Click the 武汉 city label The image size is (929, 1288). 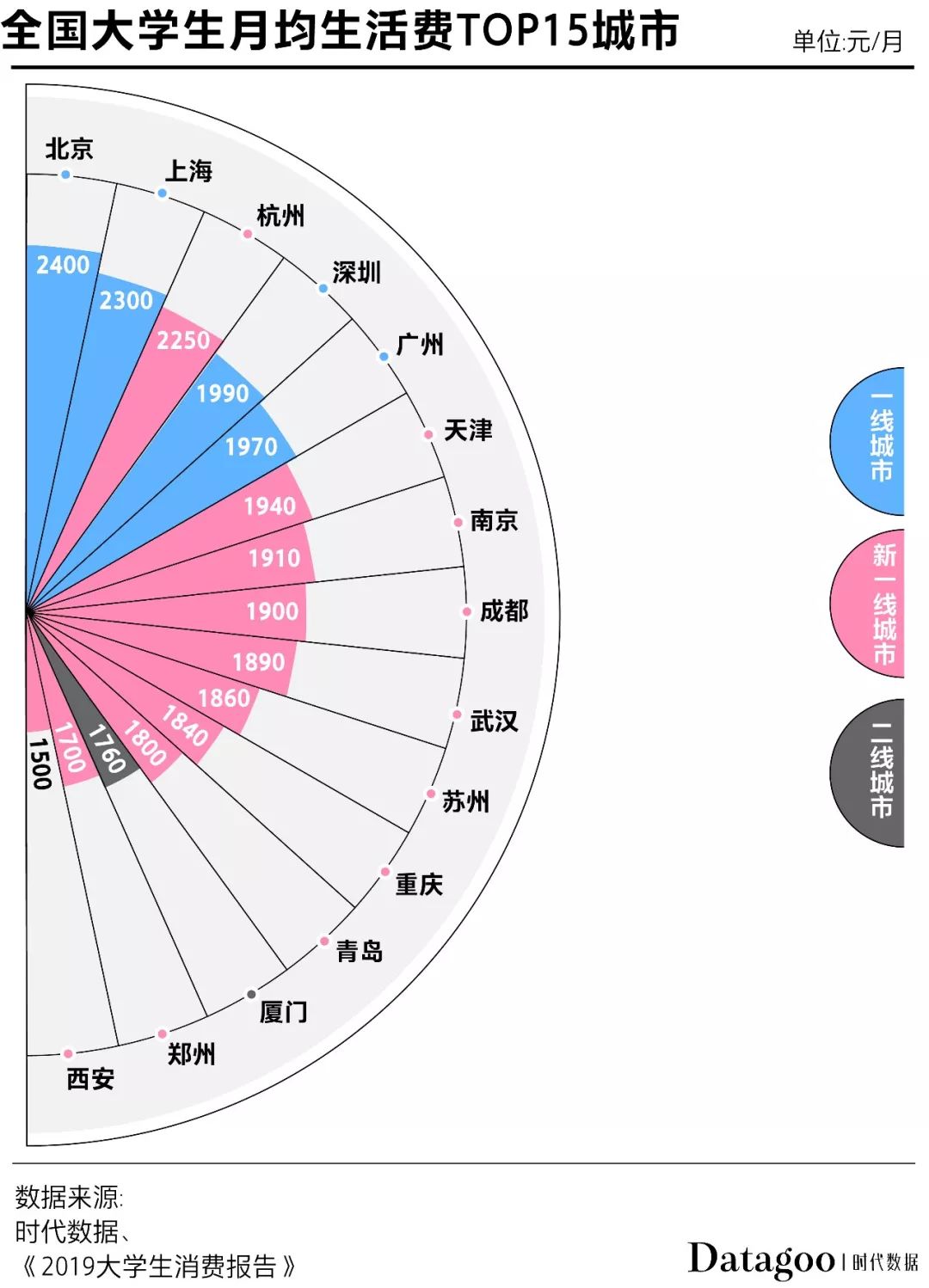(x=494, y=721)
